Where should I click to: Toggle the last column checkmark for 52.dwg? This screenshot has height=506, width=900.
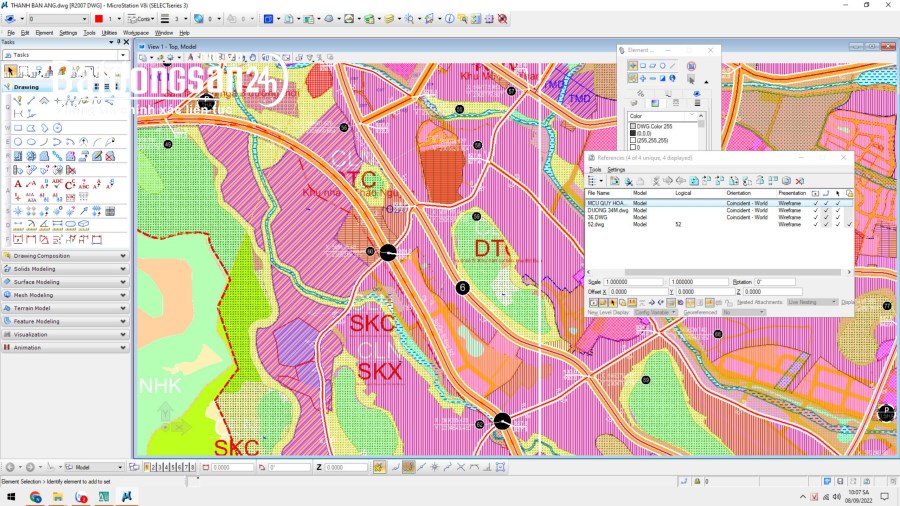(849, 224)
